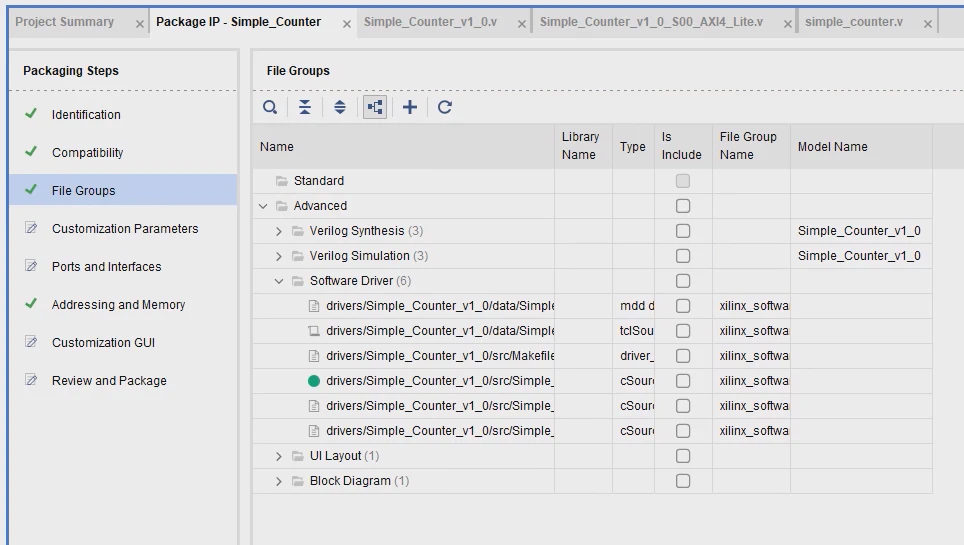Click the Search icon in File Groups toolbar

(x=270, y=107)
